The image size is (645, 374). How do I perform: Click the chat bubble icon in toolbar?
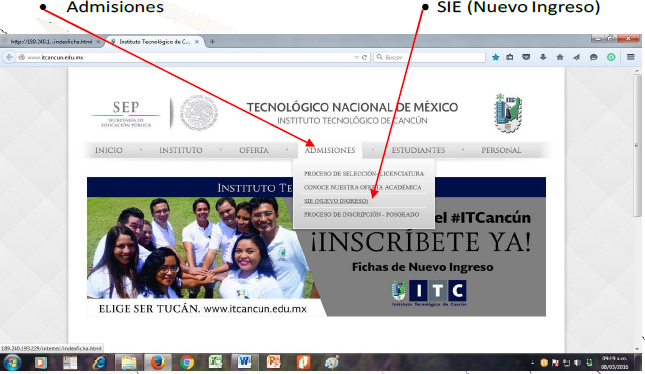click(x=593, y=57)
